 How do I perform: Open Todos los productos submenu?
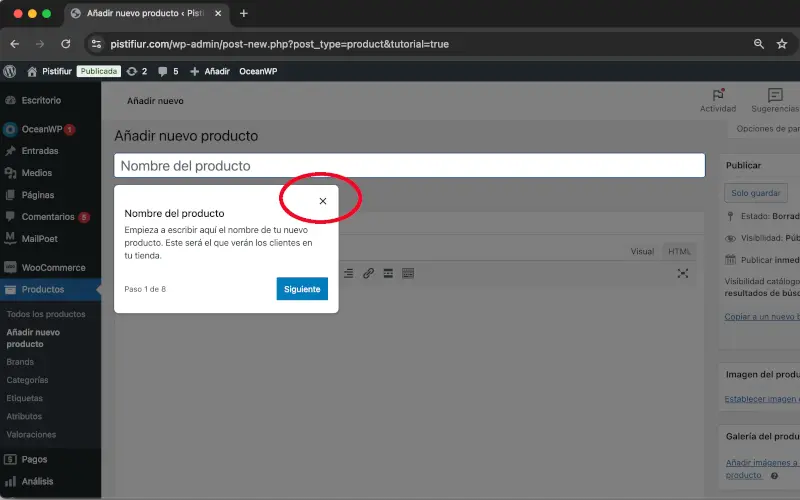pos(46,314)
